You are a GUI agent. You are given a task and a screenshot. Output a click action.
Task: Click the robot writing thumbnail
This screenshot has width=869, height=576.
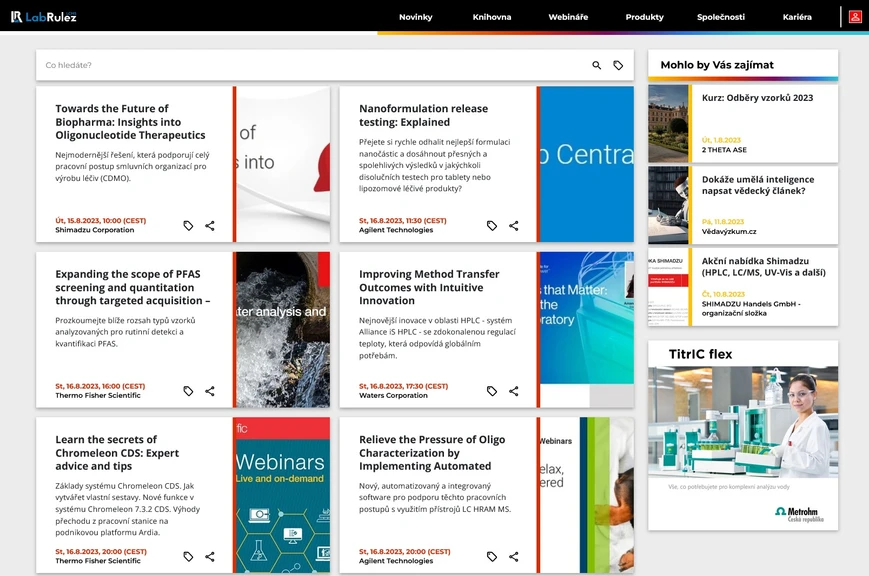click(x=668, y=205)
